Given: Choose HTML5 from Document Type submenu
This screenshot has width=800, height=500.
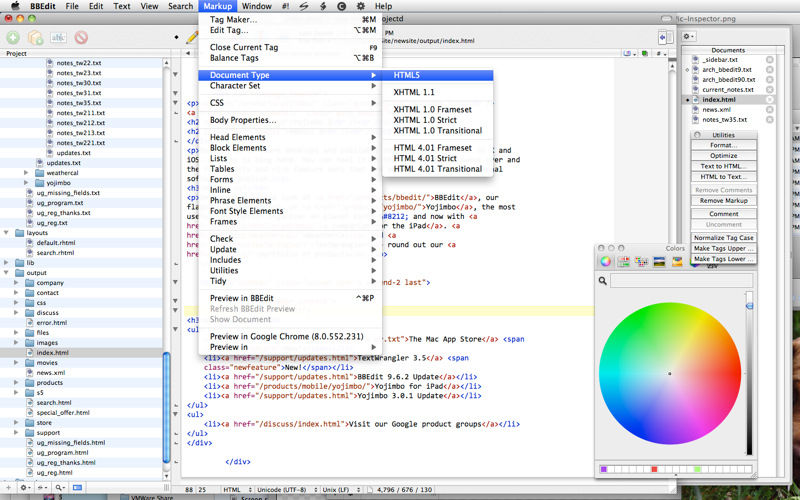Looking at the screenshot, I should [x=438, y=75].
